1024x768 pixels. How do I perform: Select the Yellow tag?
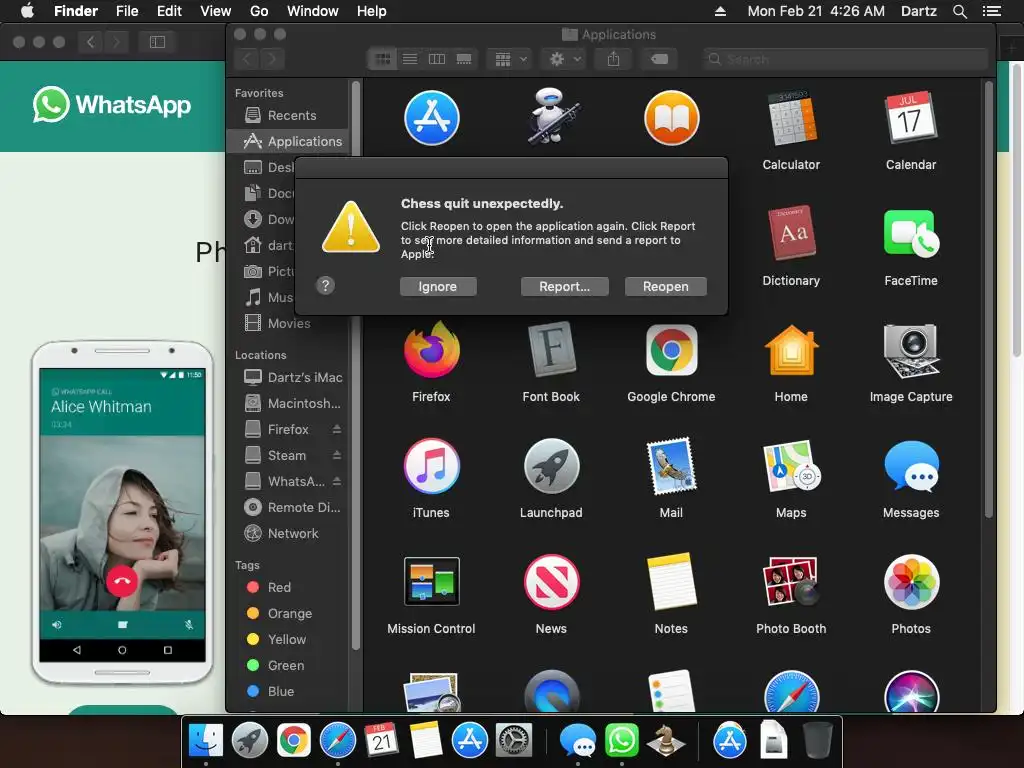pyautogui.click(x=288, y=639)
